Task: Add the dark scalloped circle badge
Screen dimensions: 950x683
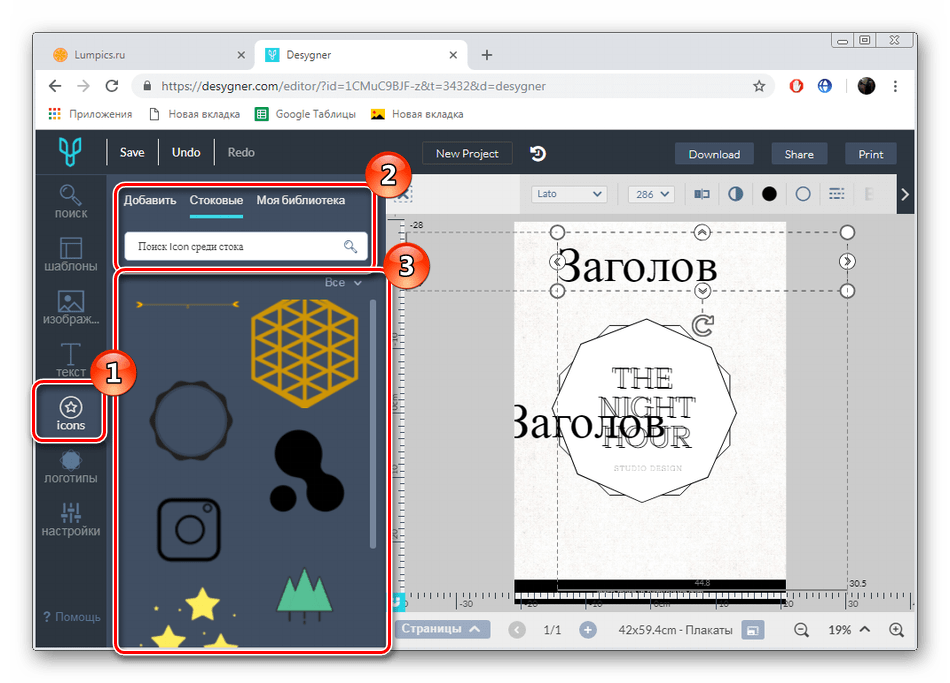Action: (191, 420)
